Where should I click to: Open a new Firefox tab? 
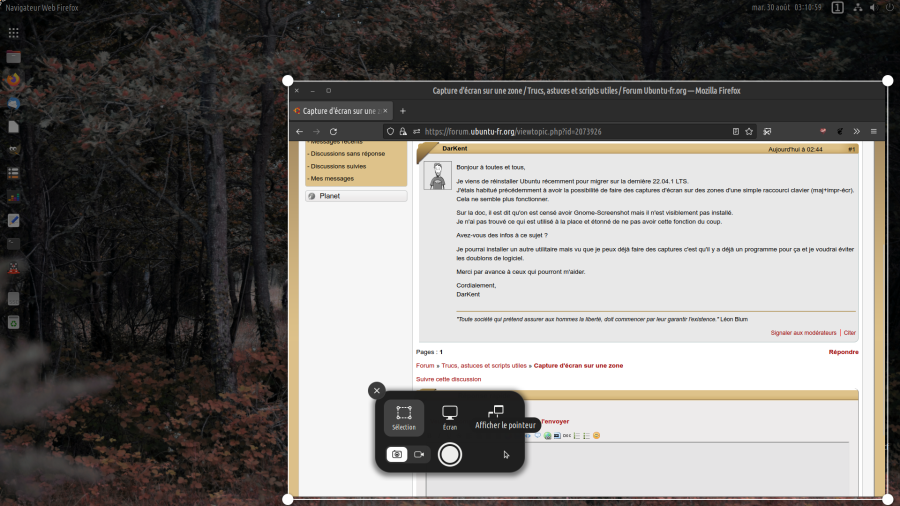tap(403, 111)
